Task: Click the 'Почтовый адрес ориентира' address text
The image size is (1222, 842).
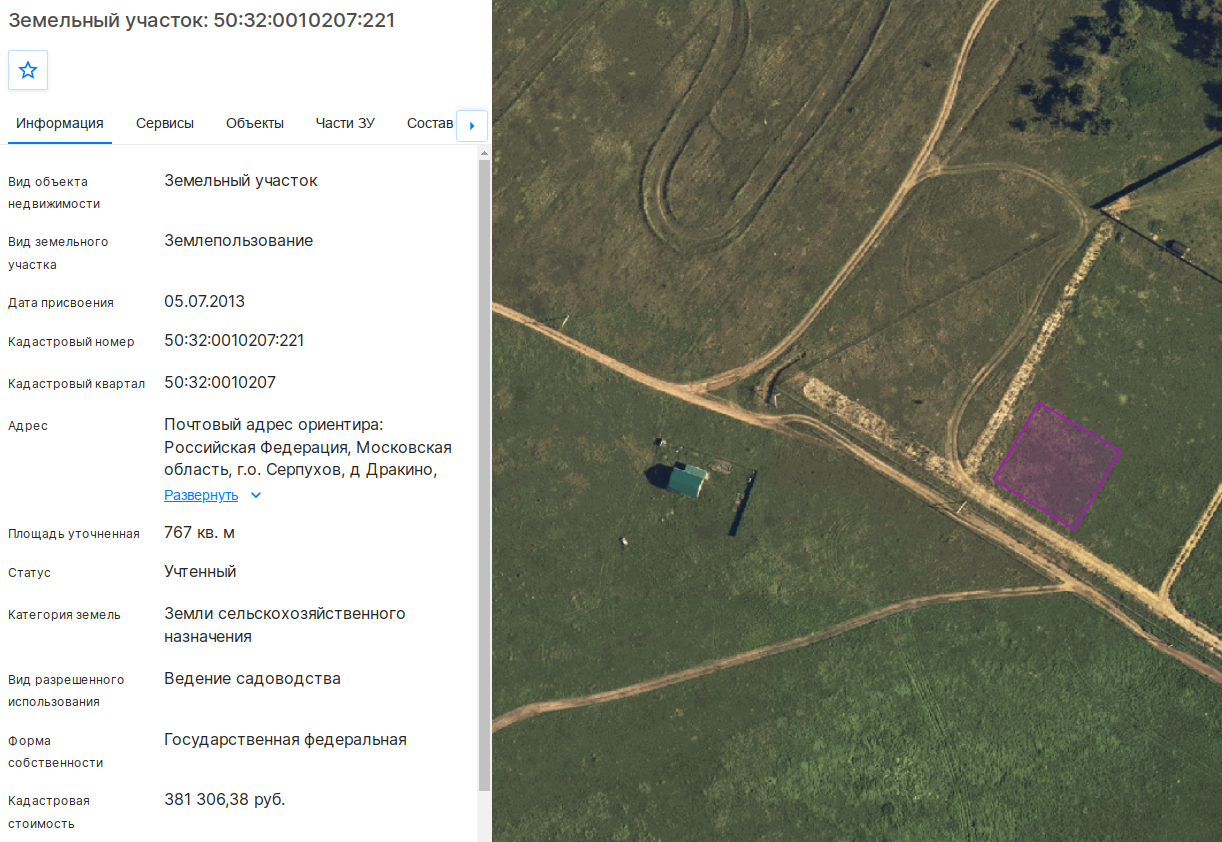Action: 308,447
